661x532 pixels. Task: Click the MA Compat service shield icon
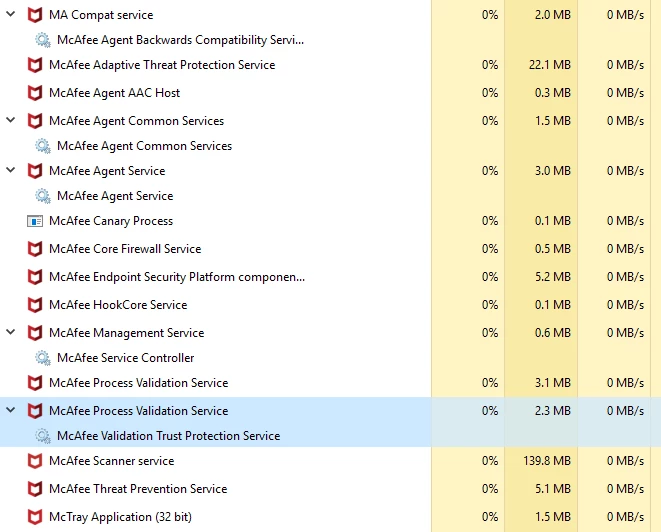pos(35,15)
